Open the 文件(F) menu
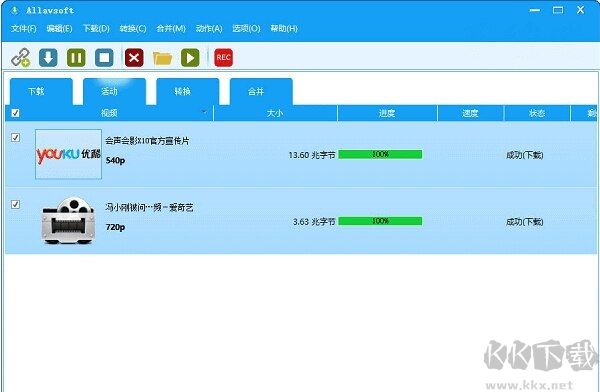The image size is (600, 392). click(x=23, y=28)
